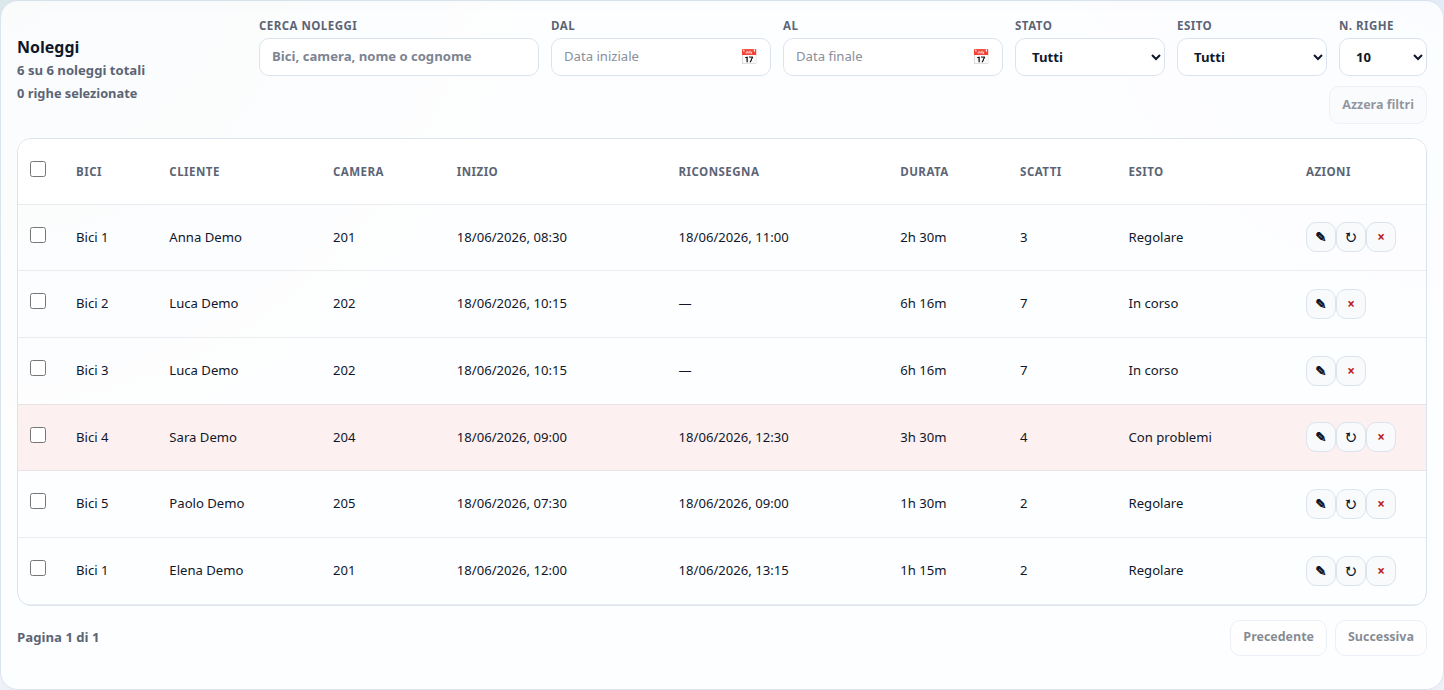Tick the select-all checkbox in table header
1444x690 pixels.
38,169
